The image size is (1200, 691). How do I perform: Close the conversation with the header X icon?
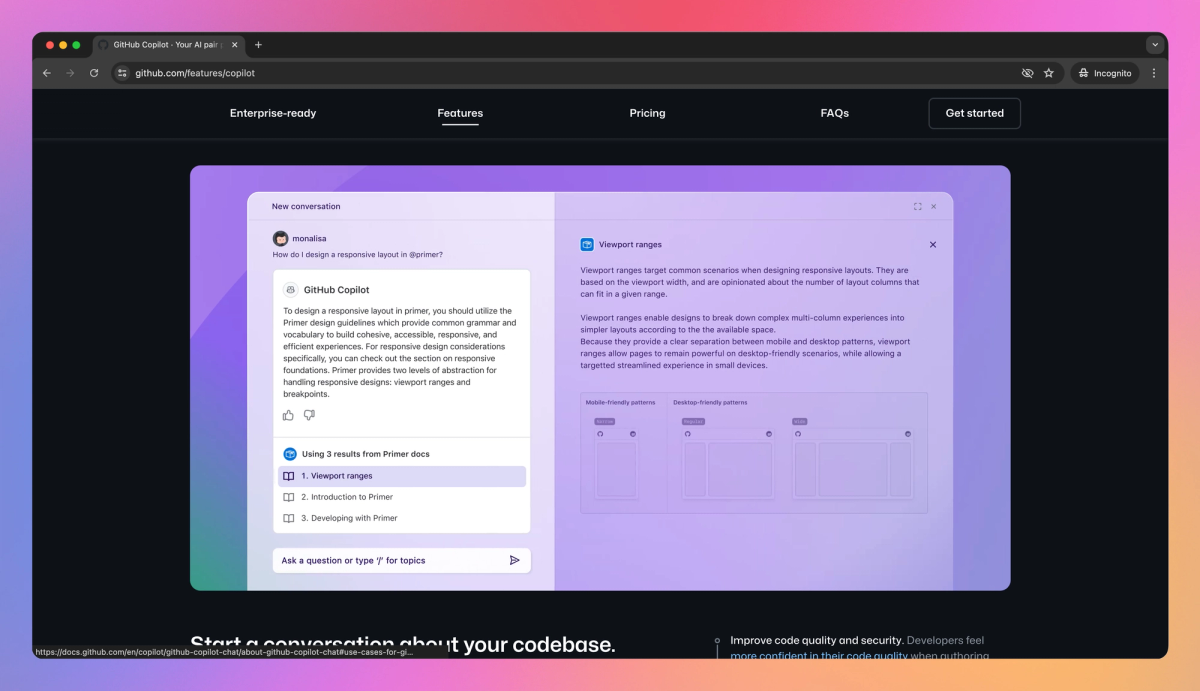pyautogui.click(x=934, y=207)
